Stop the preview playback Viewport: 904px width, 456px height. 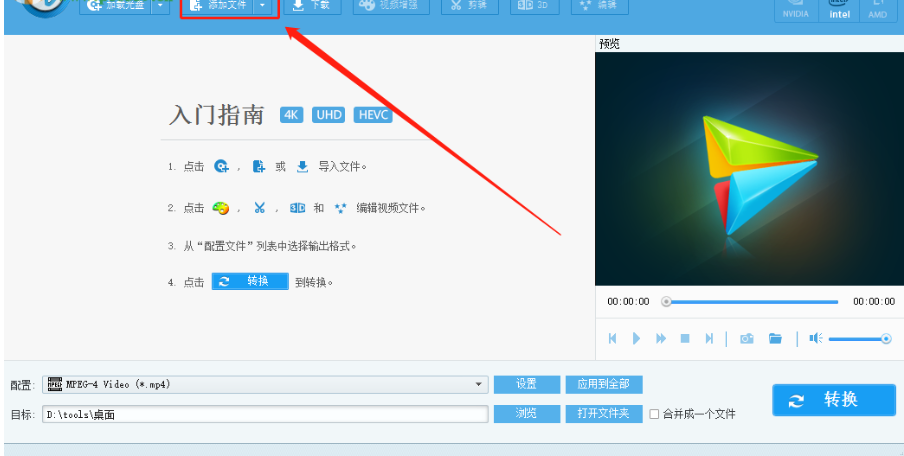tap(685, 338)
